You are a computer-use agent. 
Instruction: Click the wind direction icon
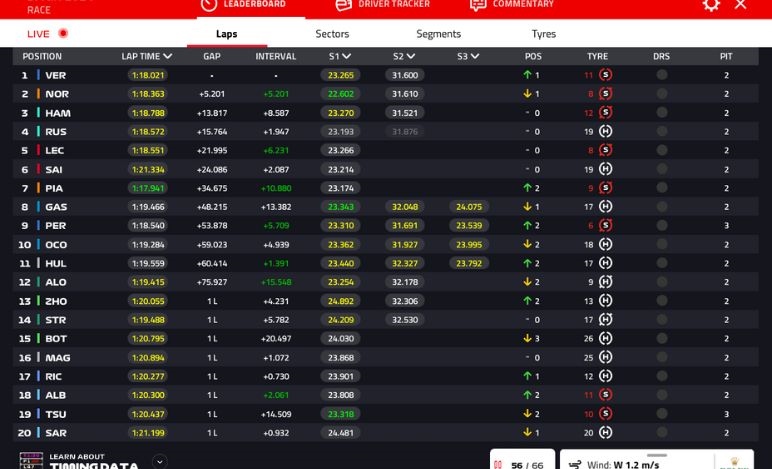point(575,464)
